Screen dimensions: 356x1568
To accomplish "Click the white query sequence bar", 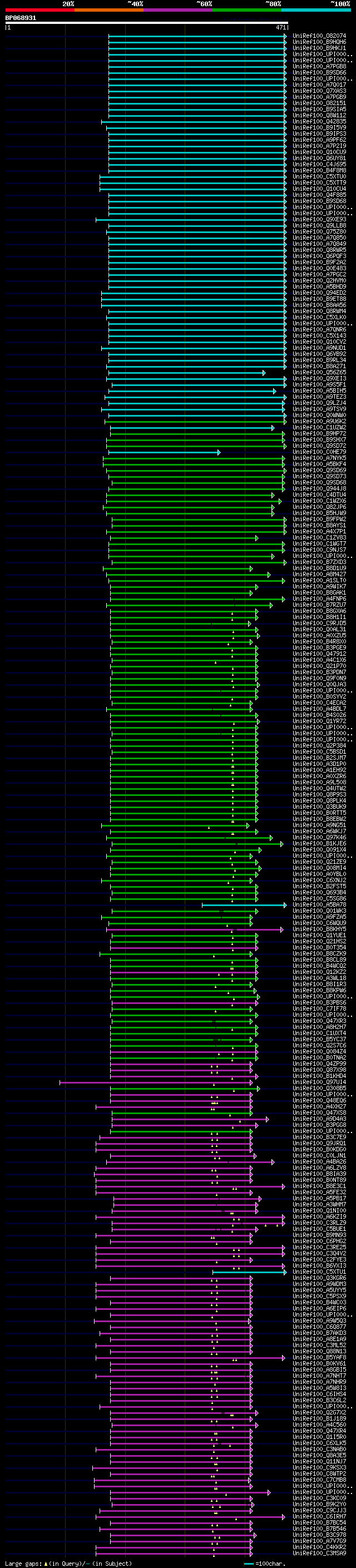I will 147,23.
